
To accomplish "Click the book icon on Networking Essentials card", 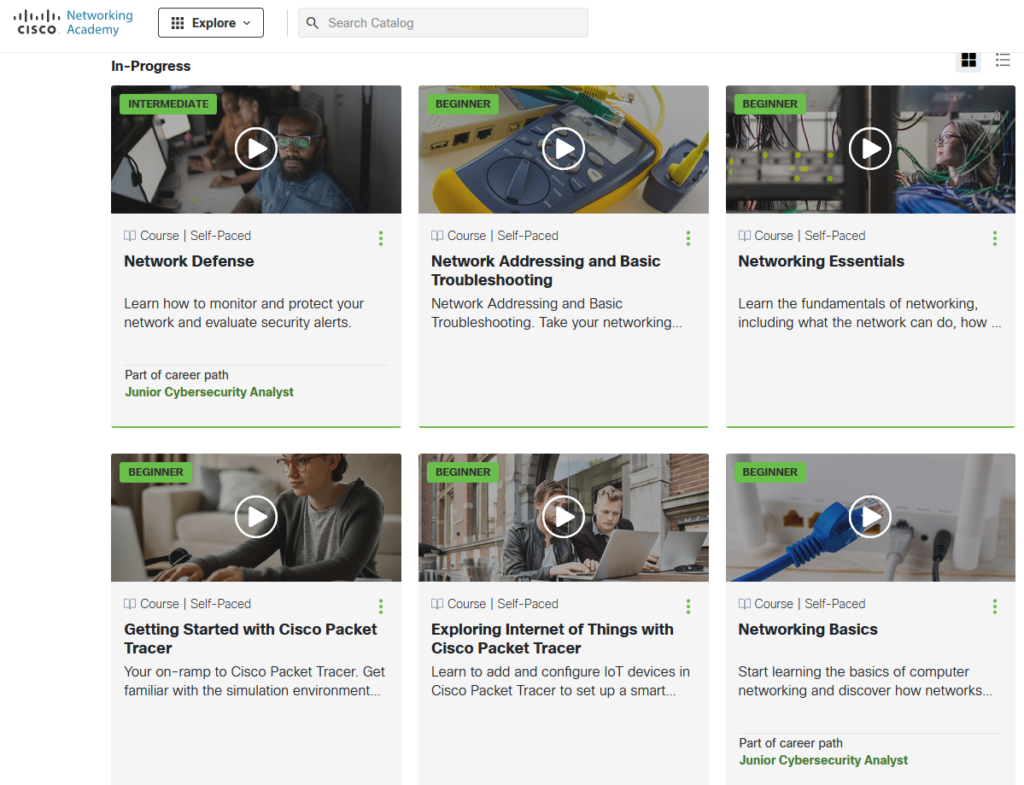I will 744,236.
